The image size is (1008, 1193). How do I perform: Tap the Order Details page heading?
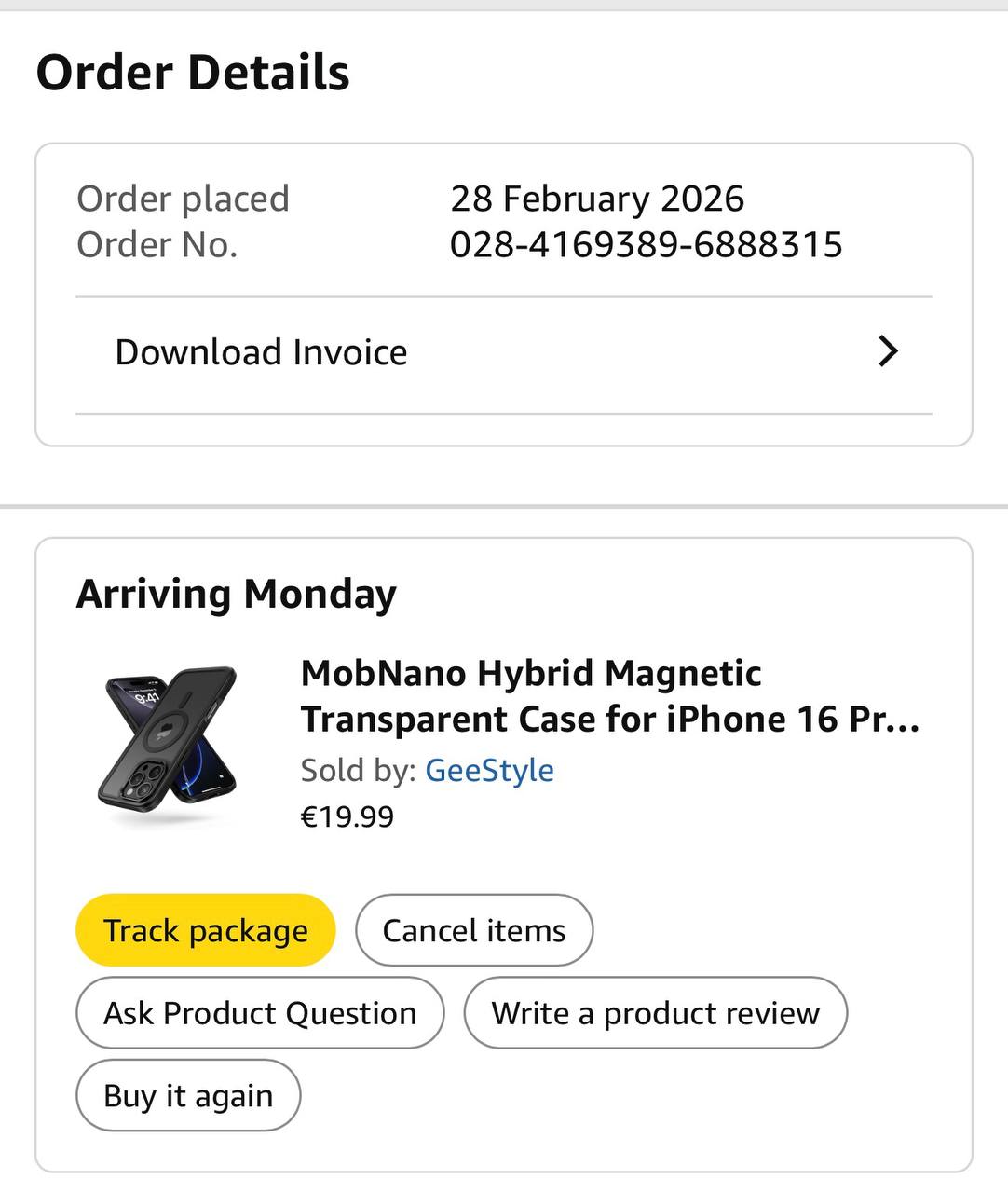tap(193, 73)
